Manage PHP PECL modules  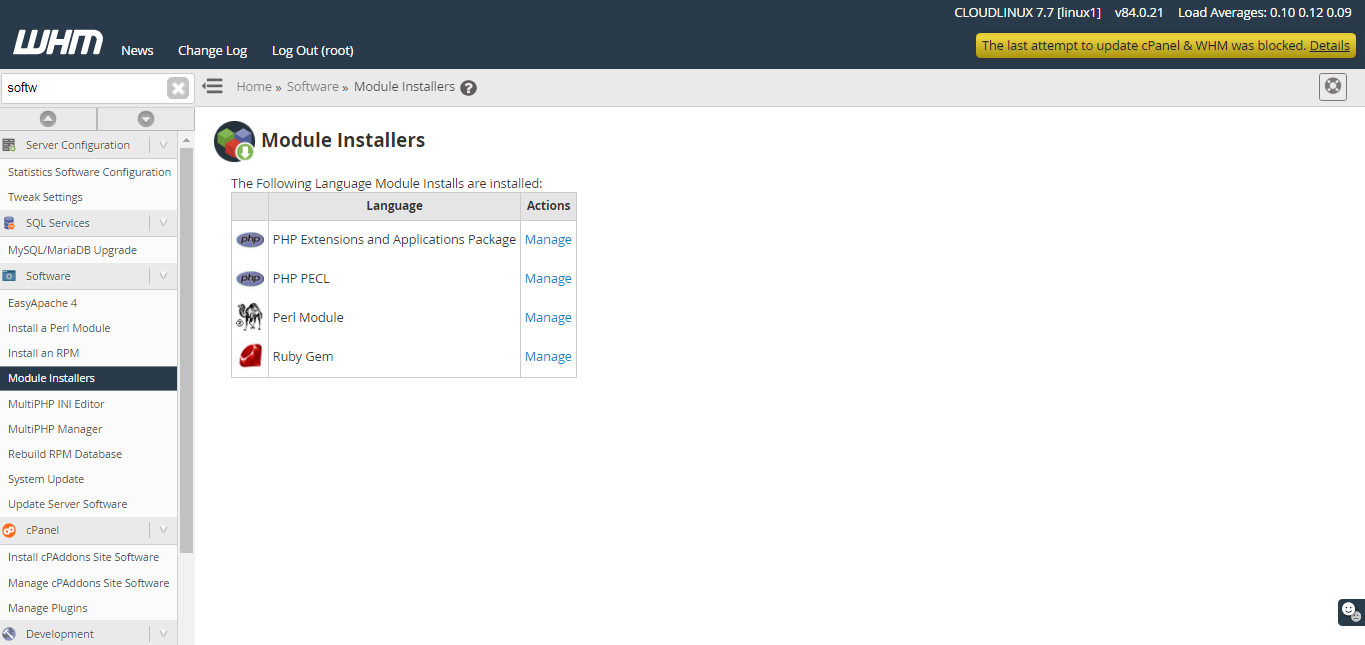[548, 279]
